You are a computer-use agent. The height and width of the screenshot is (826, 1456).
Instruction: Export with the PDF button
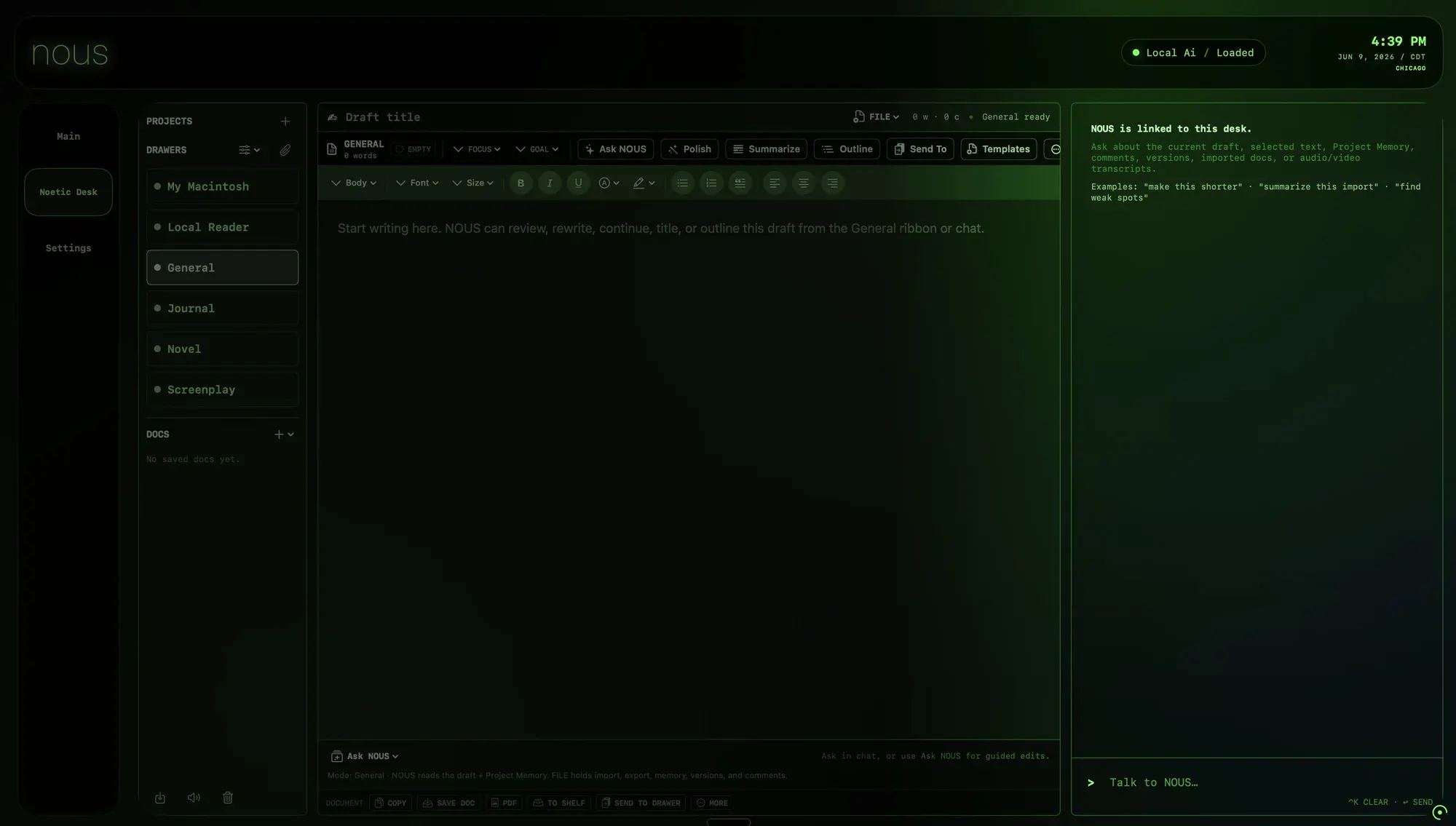pyautogui.click(x=504, y=803)
